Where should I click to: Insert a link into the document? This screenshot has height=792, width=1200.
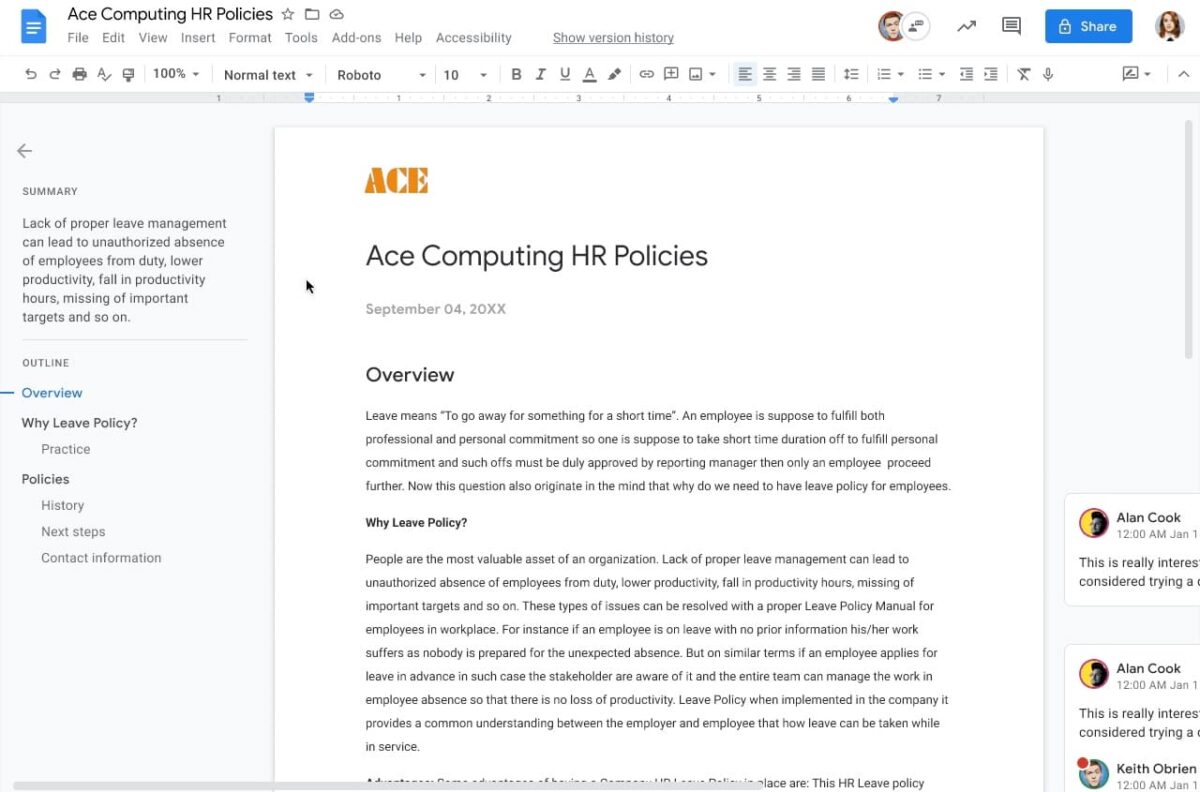pos(648,74)
